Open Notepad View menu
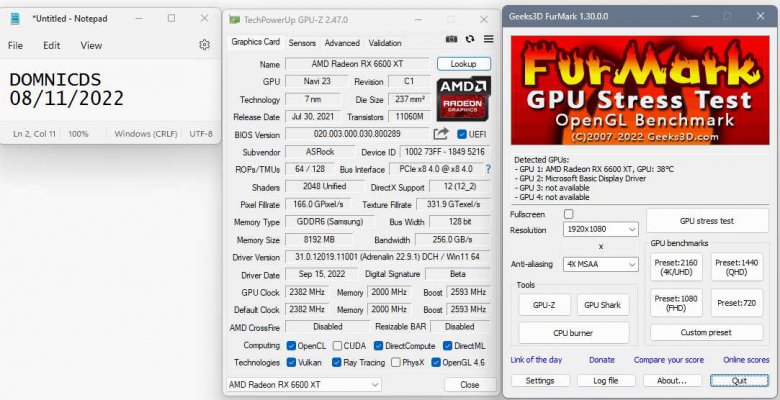780x400 pixels. tap(91, 45)
